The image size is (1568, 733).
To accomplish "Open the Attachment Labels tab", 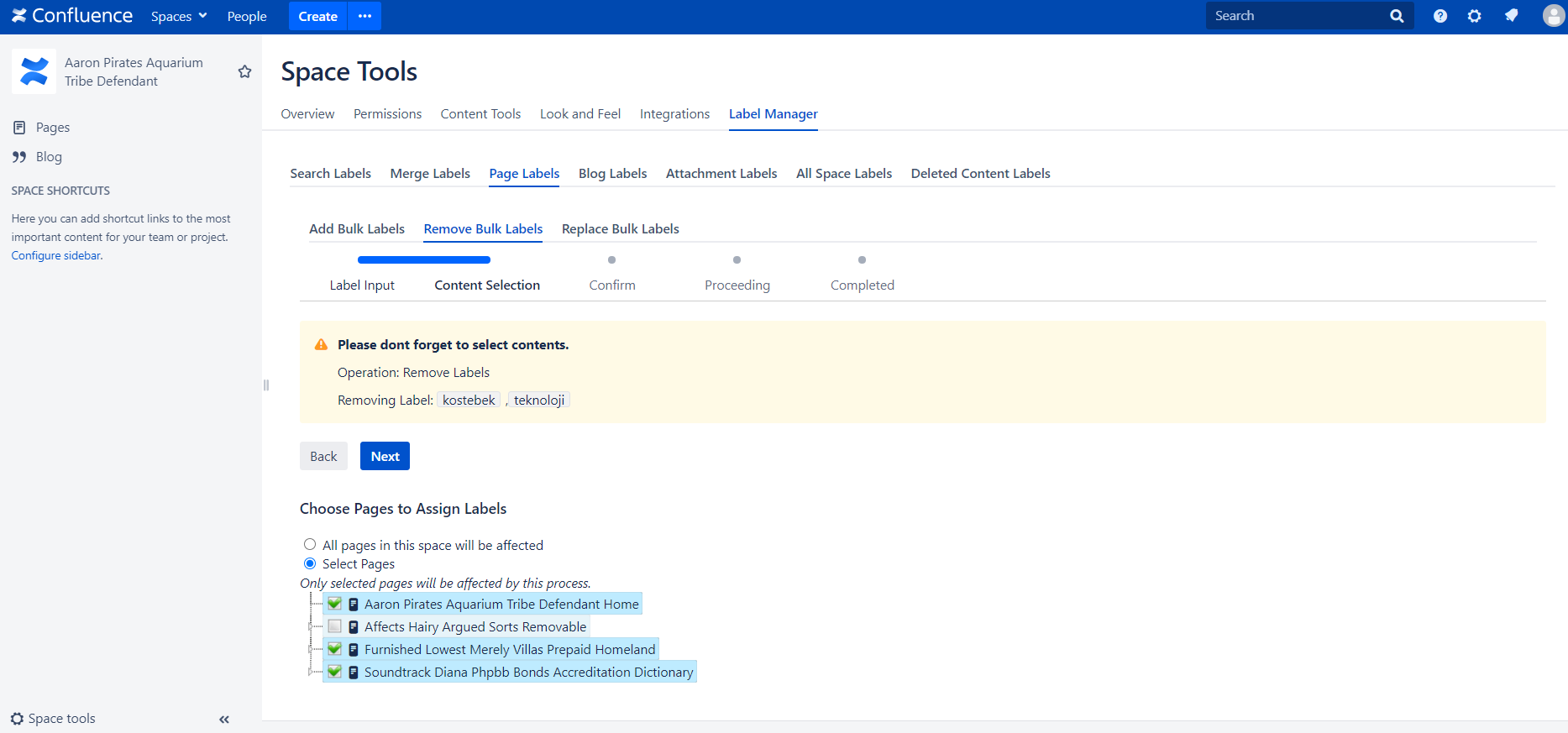I will (x=721, y=174).
